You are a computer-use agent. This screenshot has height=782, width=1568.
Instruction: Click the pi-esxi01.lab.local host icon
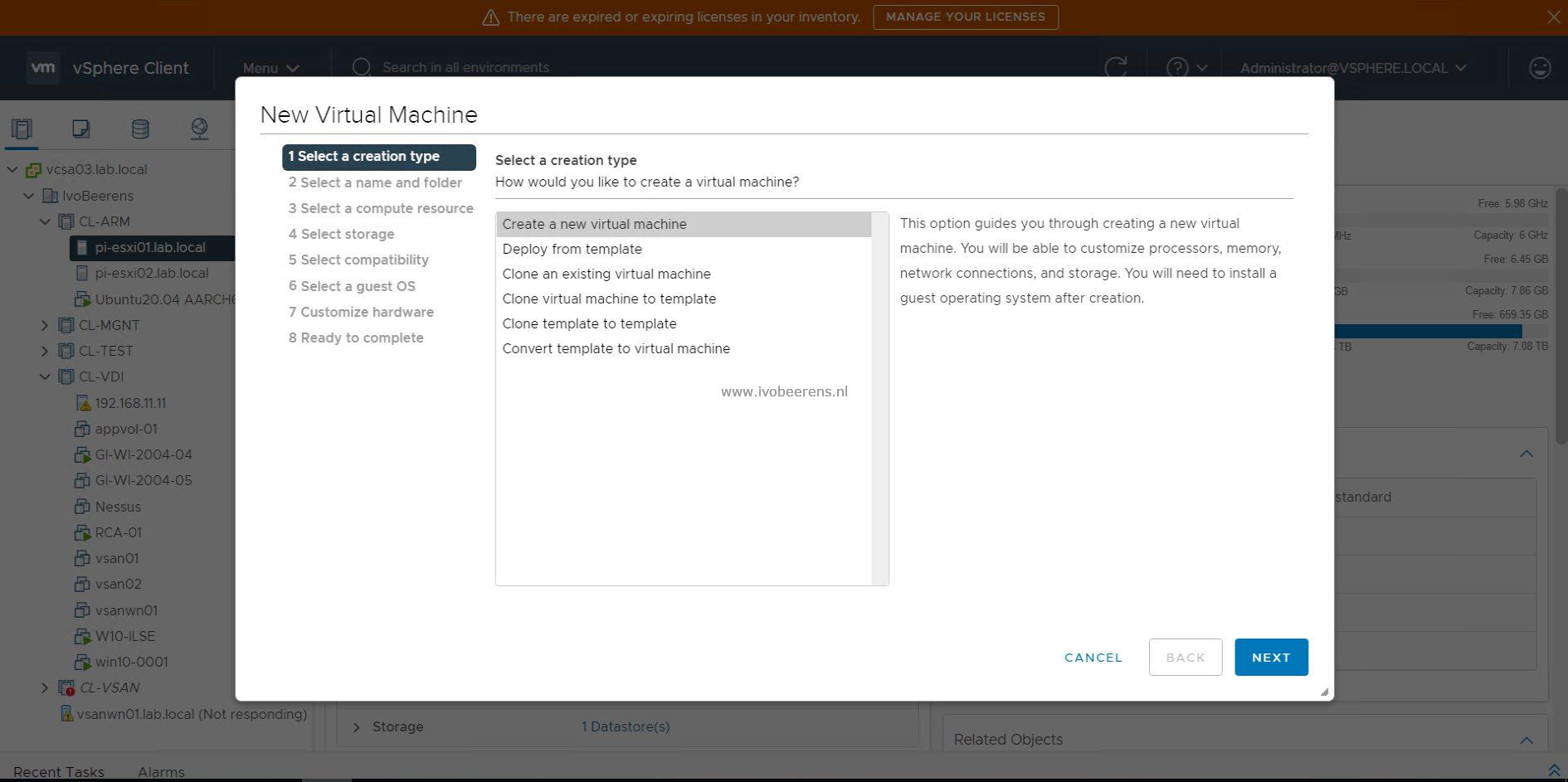click(x=81, y=247)
